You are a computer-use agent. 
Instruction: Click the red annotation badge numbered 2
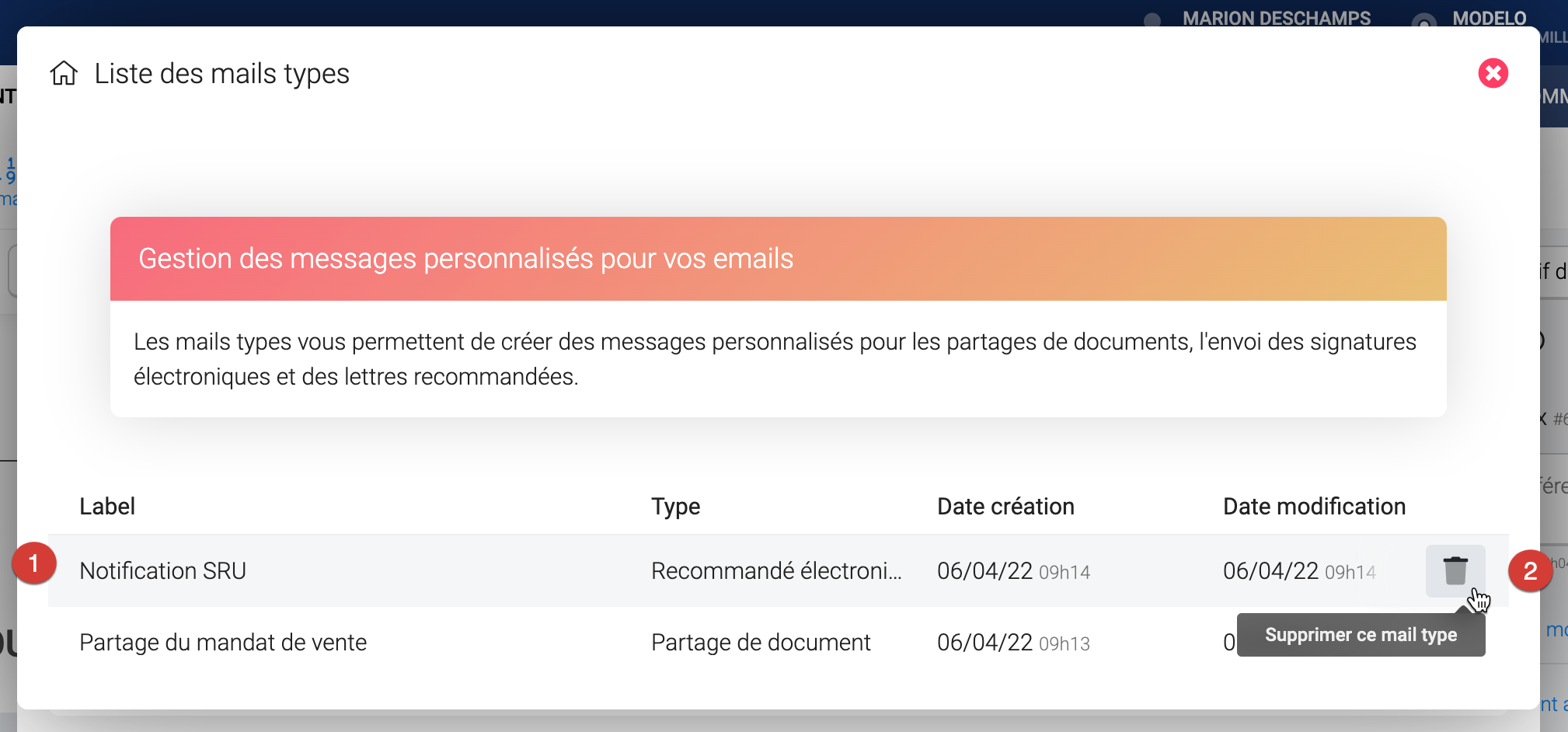[x=1530, y=571]
